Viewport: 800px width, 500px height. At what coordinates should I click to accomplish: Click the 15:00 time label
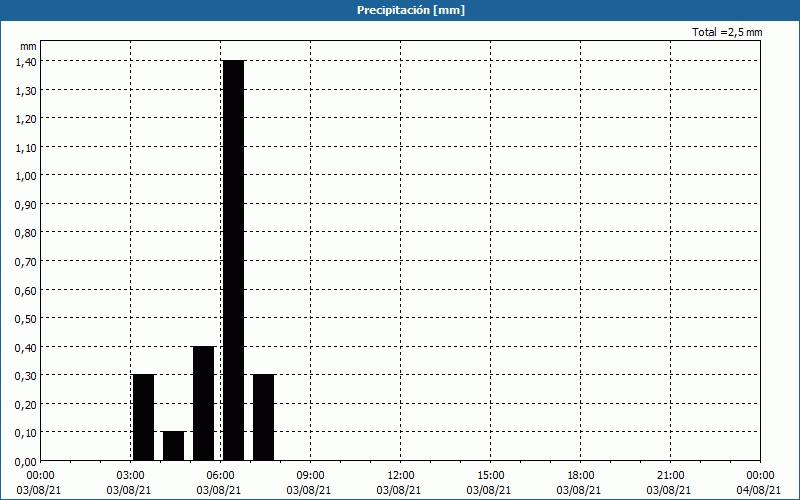coord(491,476)
